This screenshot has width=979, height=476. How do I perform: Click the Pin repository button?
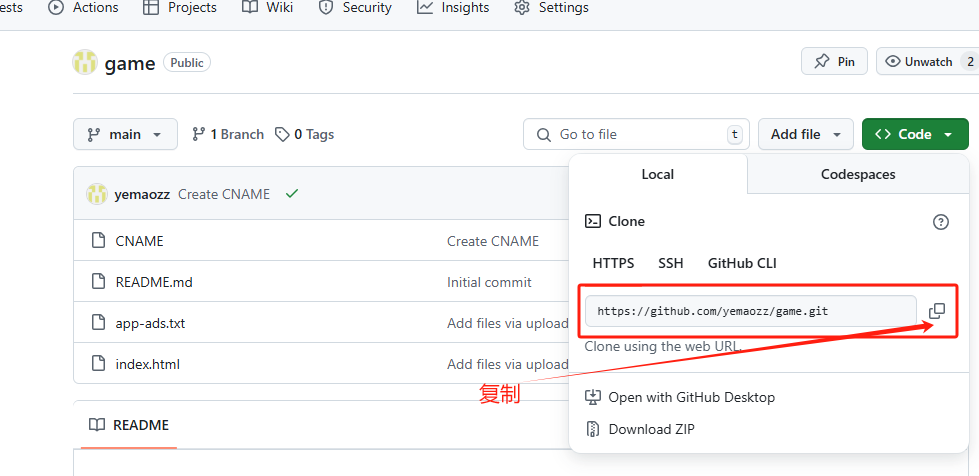tap(834, 61)
